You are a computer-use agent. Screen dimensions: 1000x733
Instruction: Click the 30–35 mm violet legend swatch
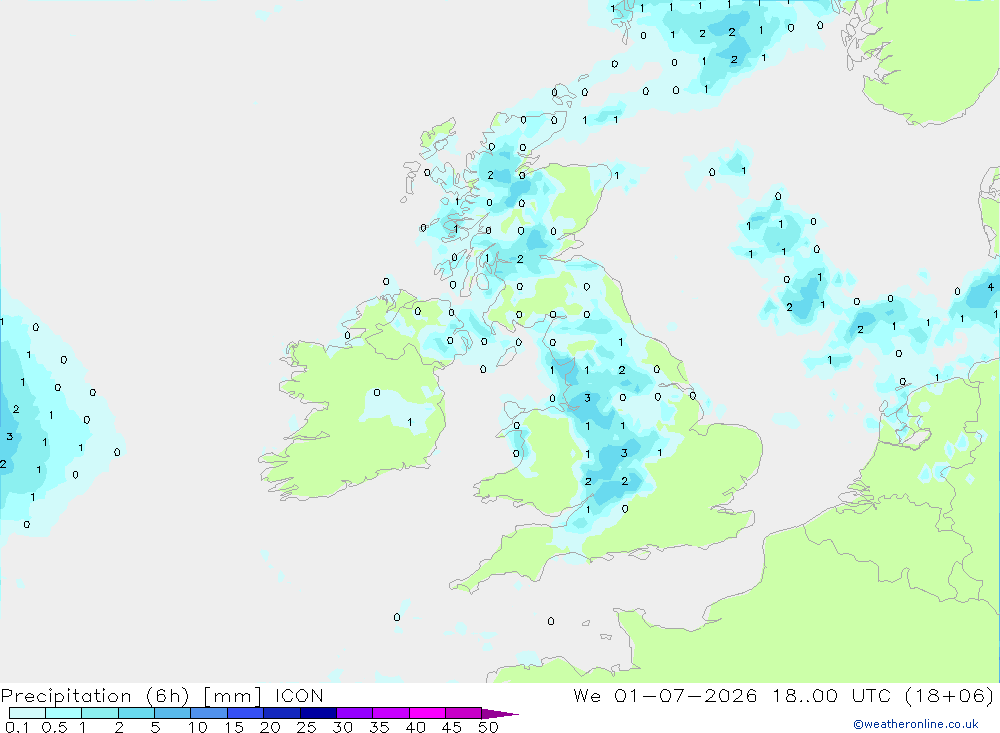355,713
